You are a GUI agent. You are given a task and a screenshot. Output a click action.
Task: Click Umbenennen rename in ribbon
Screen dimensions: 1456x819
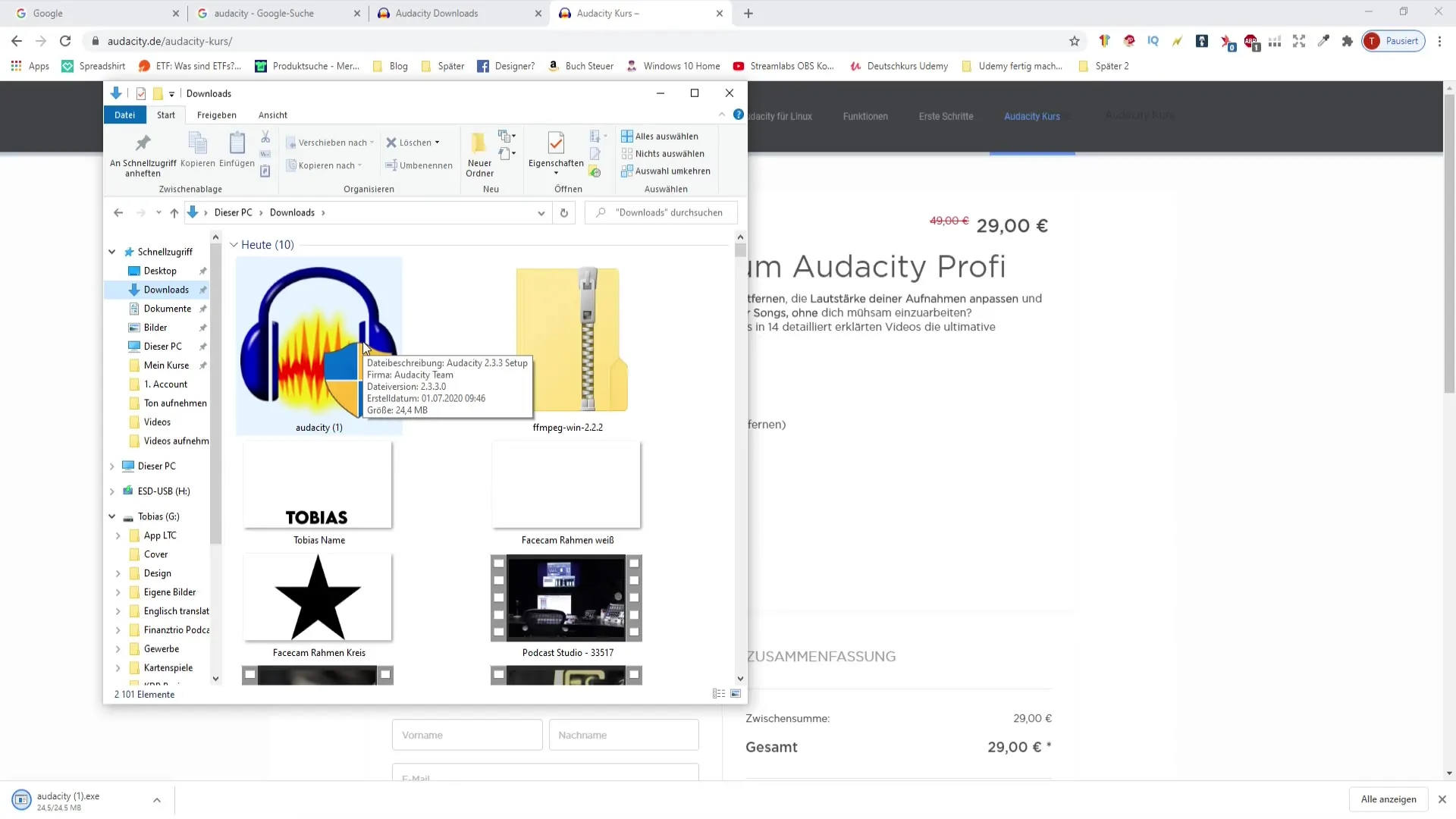click(x=419, y=165)
